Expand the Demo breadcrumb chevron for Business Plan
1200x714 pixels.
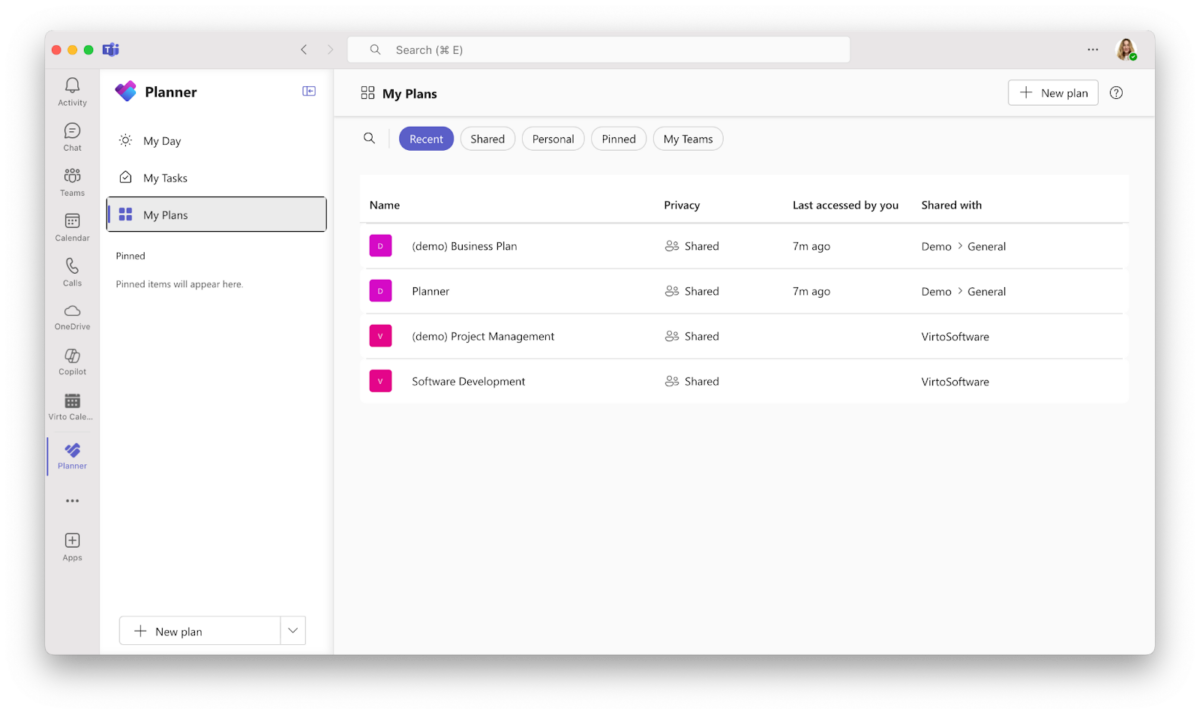[961, 246]
